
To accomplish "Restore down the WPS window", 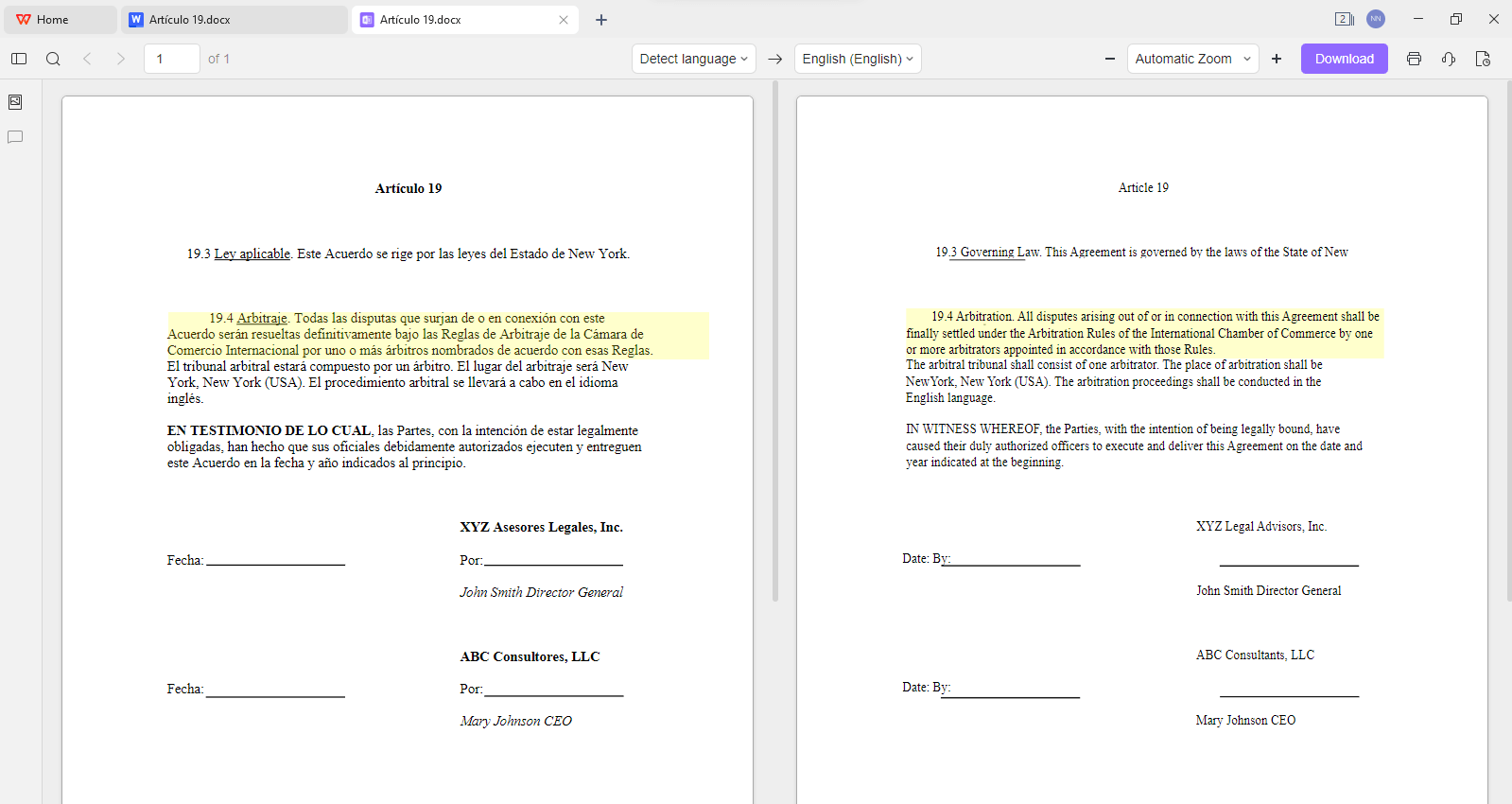I will click(x=1456, y=19).
